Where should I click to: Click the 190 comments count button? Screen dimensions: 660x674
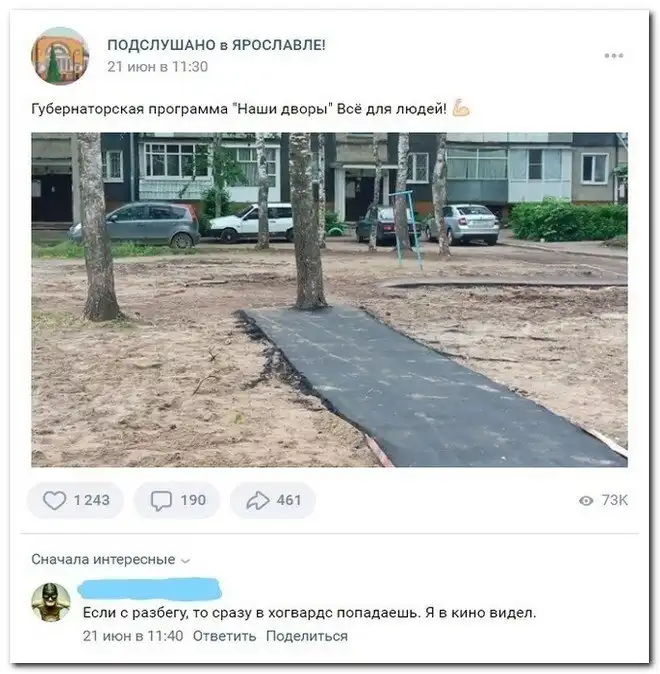(x=177, y=500)
